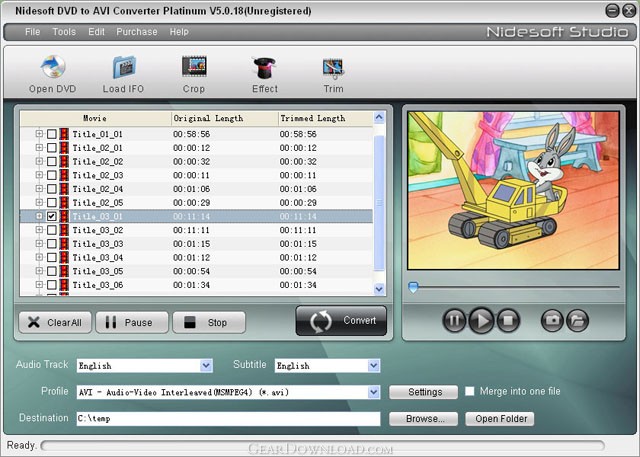This screenshot has width=640, height=457.
Task: Open profile Settings
Action: coord(424,392)
